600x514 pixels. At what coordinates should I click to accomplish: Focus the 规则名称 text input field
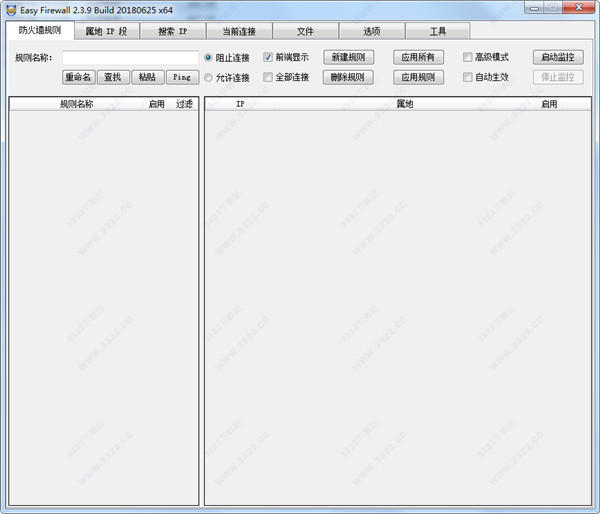point(130,58)
